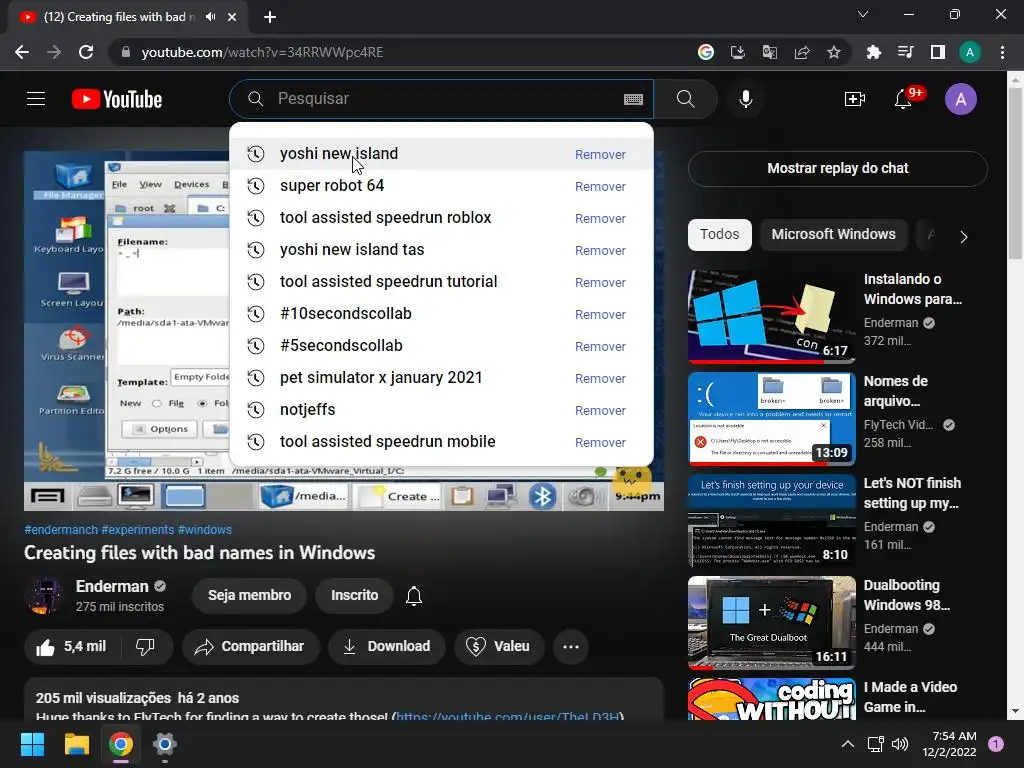Open the on-screen keyboard in search box
Image resolution: width=1024 pixels, height=768 pixels.
click(633, 99)
